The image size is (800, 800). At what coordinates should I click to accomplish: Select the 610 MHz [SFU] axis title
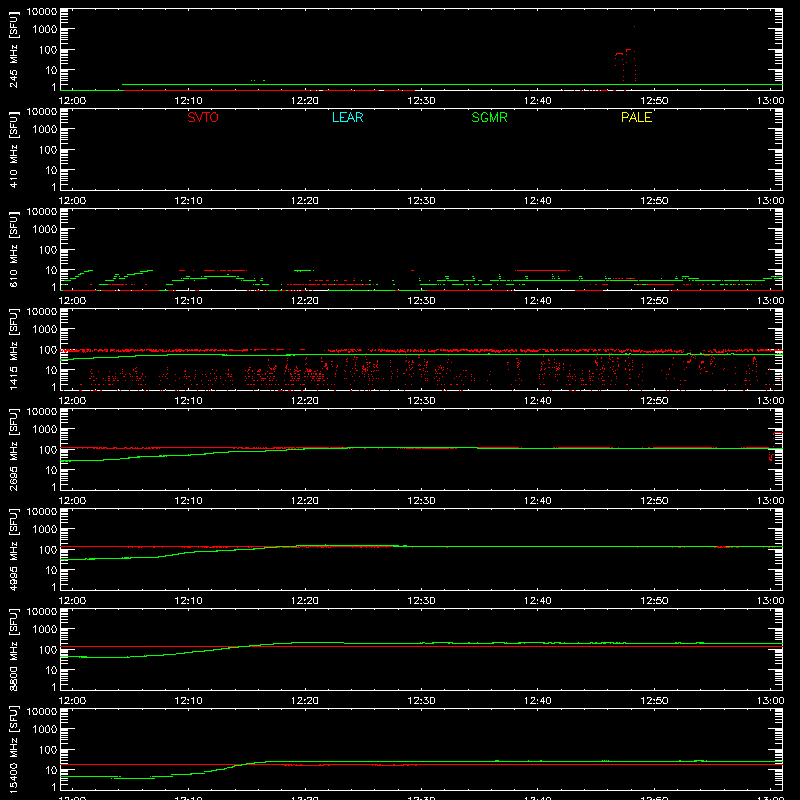pos(13,249)
